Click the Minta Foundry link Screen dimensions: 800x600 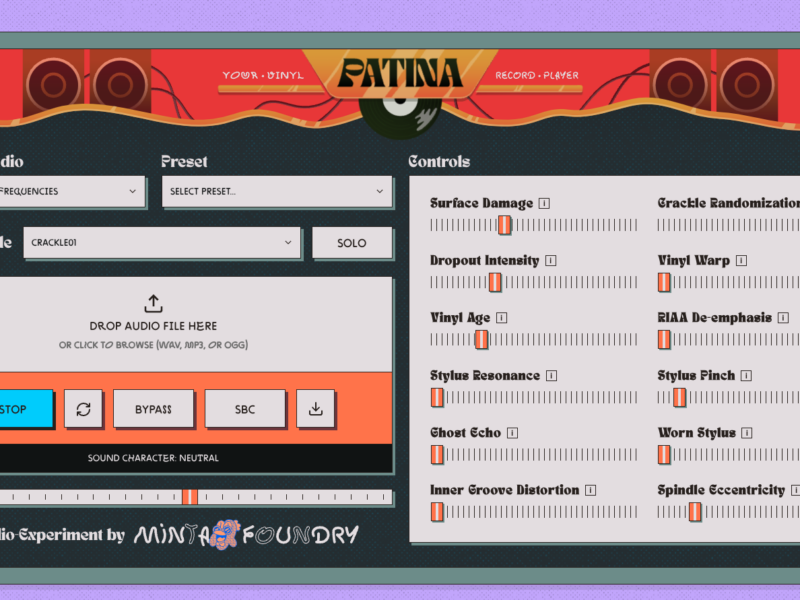click(x=246, y=534)
